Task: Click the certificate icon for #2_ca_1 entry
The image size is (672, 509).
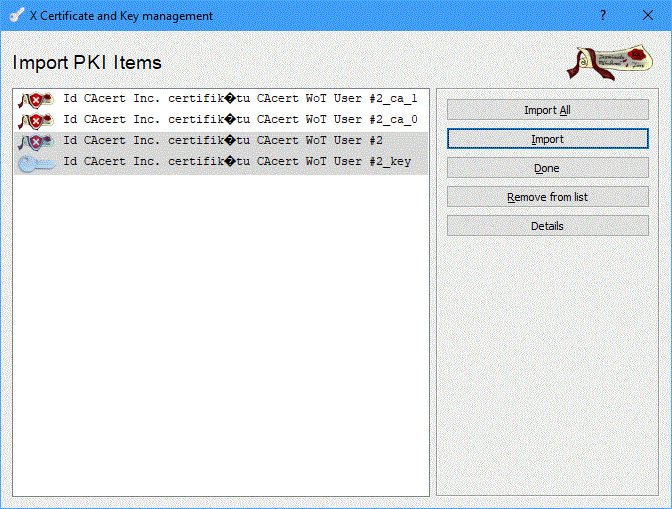Action: tap(36, 99)
